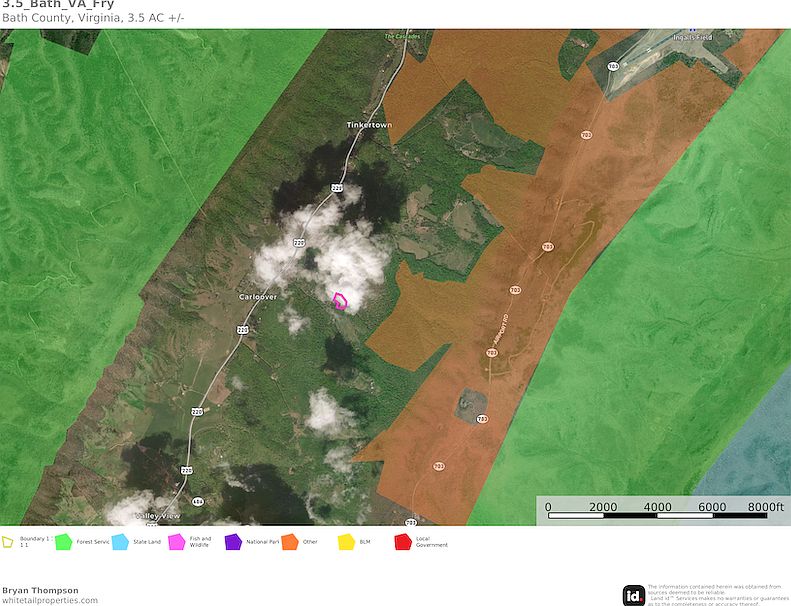Click the Land id logo

pyautogui.click(x=633, y=595)
